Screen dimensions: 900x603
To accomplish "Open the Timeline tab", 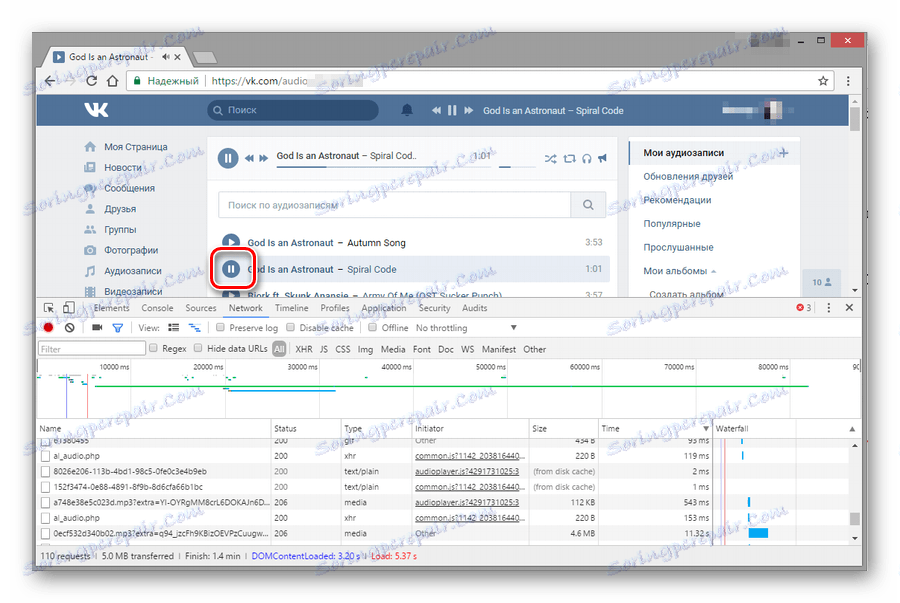I will pyautogui.click(x=292, y=308).
